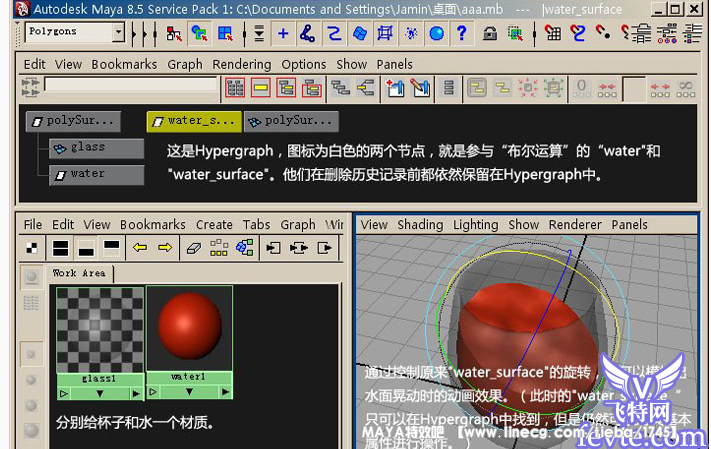This screenshot has width=711, height=449.
Task: Enable snap to points magnet icon
Action: click(603, 33)
